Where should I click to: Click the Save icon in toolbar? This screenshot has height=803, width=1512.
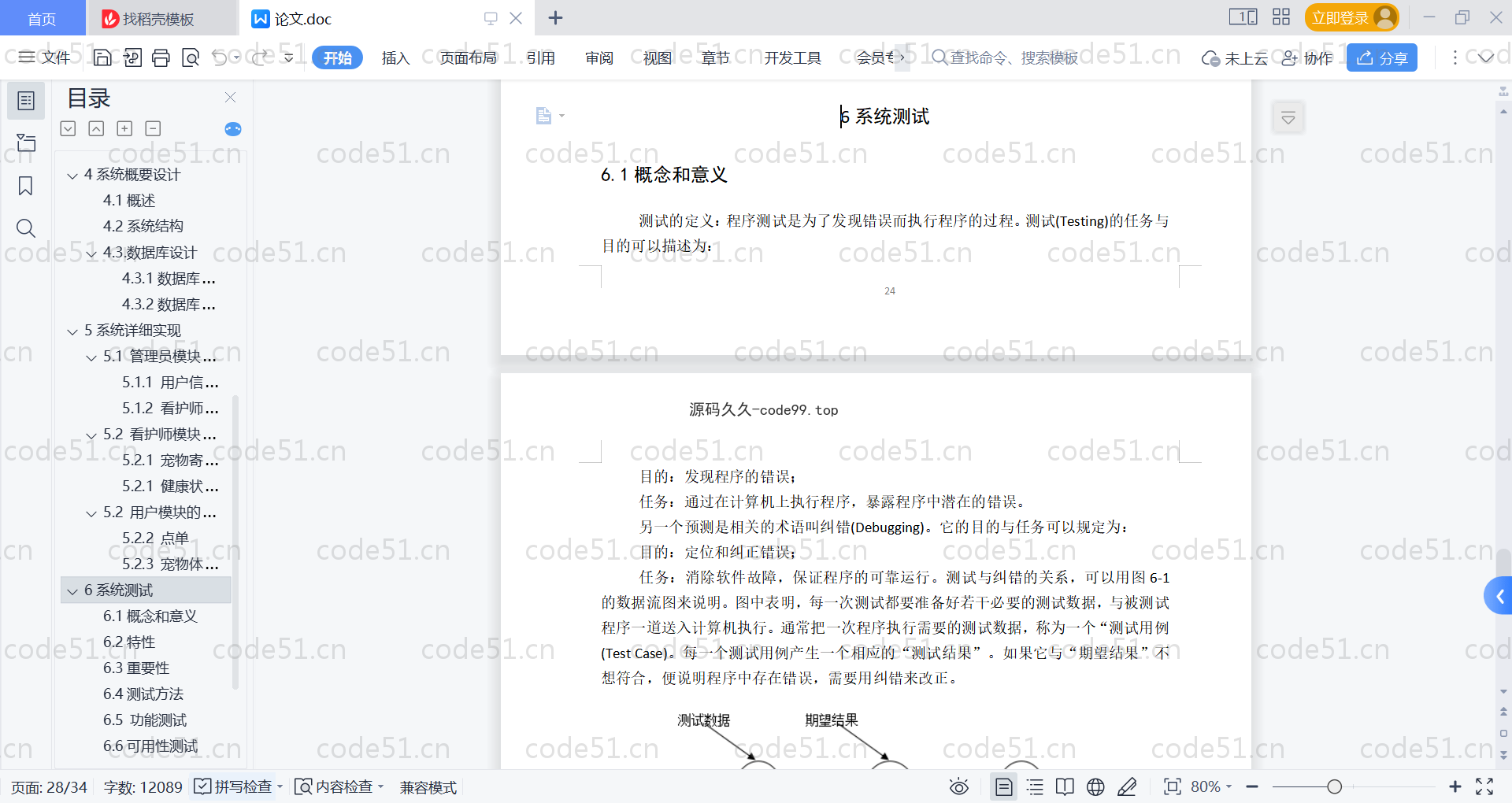[102, 57]
